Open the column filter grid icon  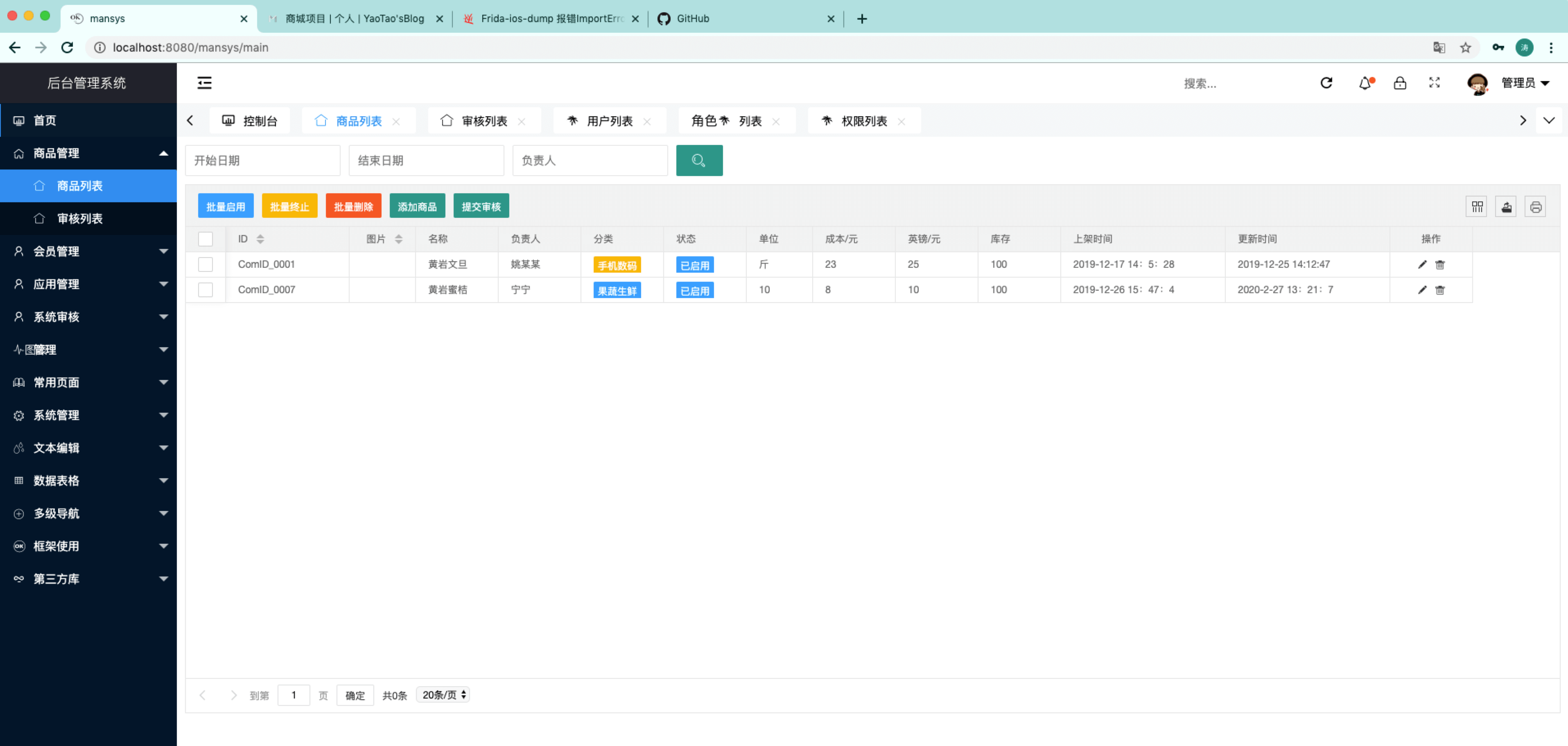click(1477, 207)
